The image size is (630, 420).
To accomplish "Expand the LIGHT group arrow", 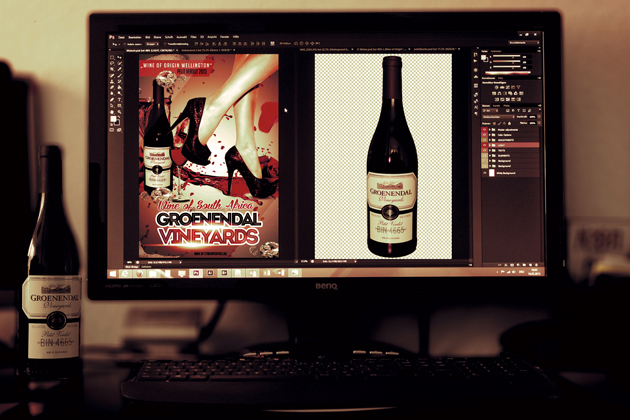I will click(x=490, y=145).
